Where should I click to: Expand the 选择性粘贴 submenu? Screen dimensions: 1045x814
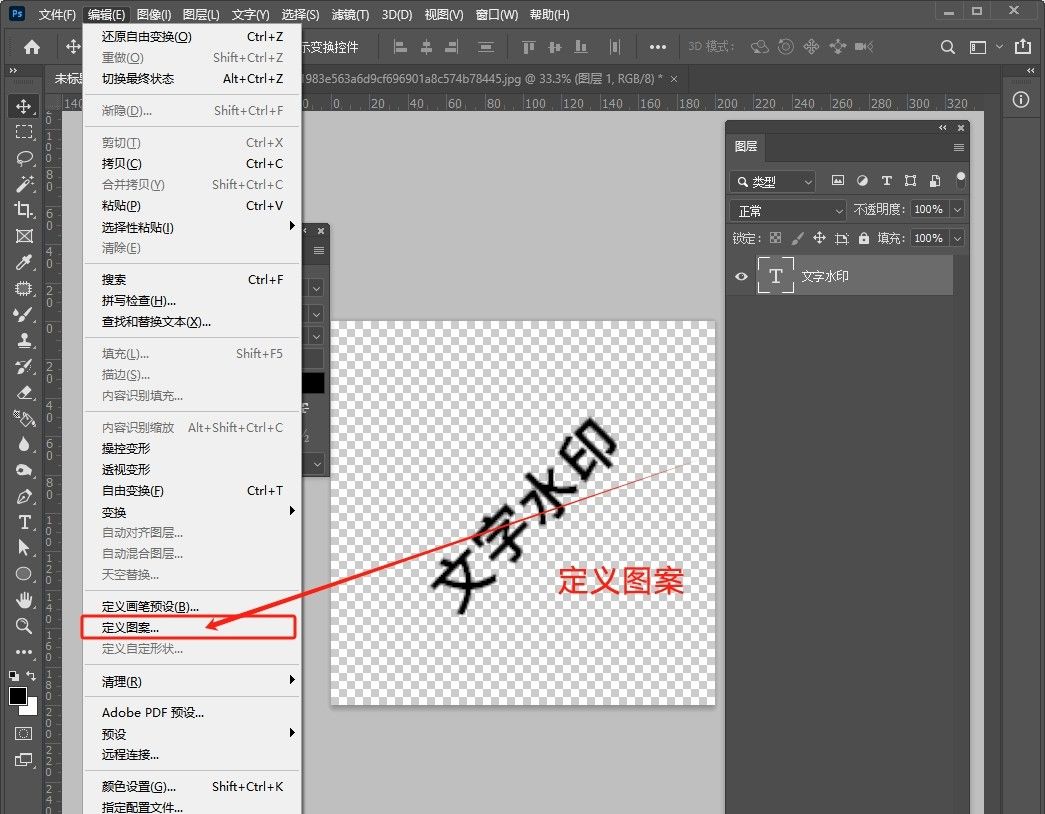click(192, 227)
